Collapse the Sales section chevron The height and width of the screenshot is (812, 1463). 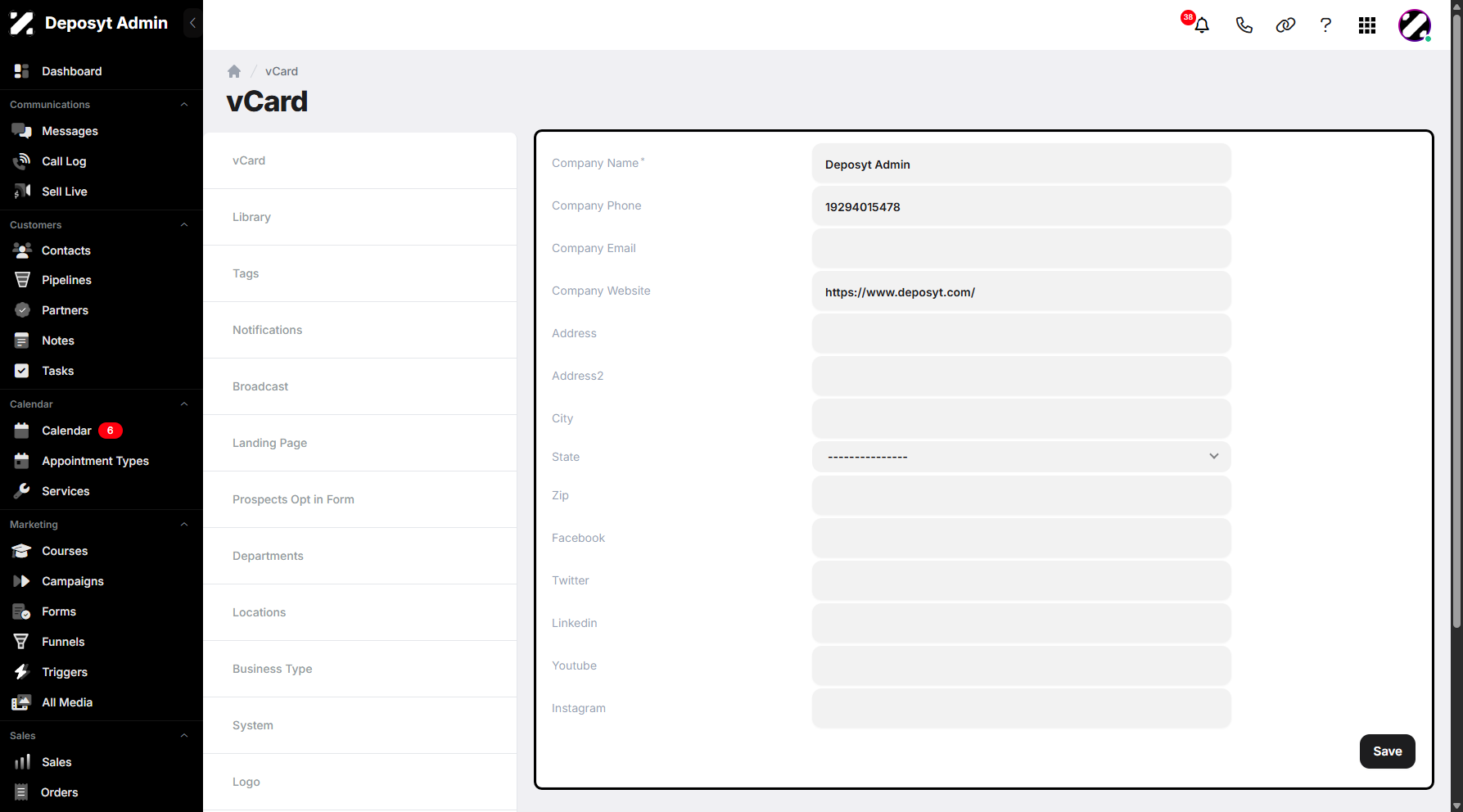click(184, 736)
